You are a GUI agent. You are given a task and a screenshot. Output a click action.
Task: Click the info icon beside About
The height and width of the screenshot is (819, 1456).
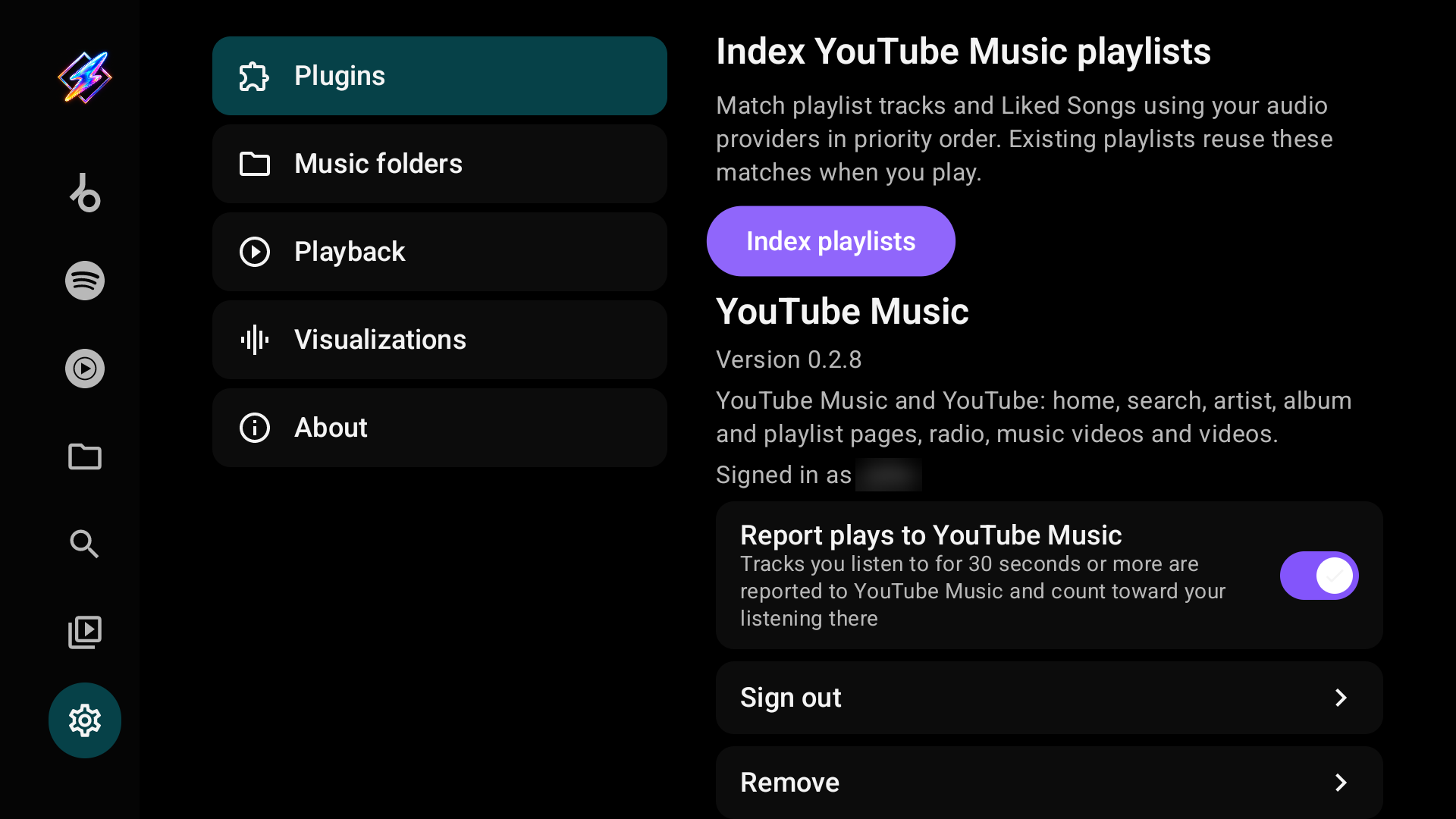pyautogui.click(x=255, y=428)
